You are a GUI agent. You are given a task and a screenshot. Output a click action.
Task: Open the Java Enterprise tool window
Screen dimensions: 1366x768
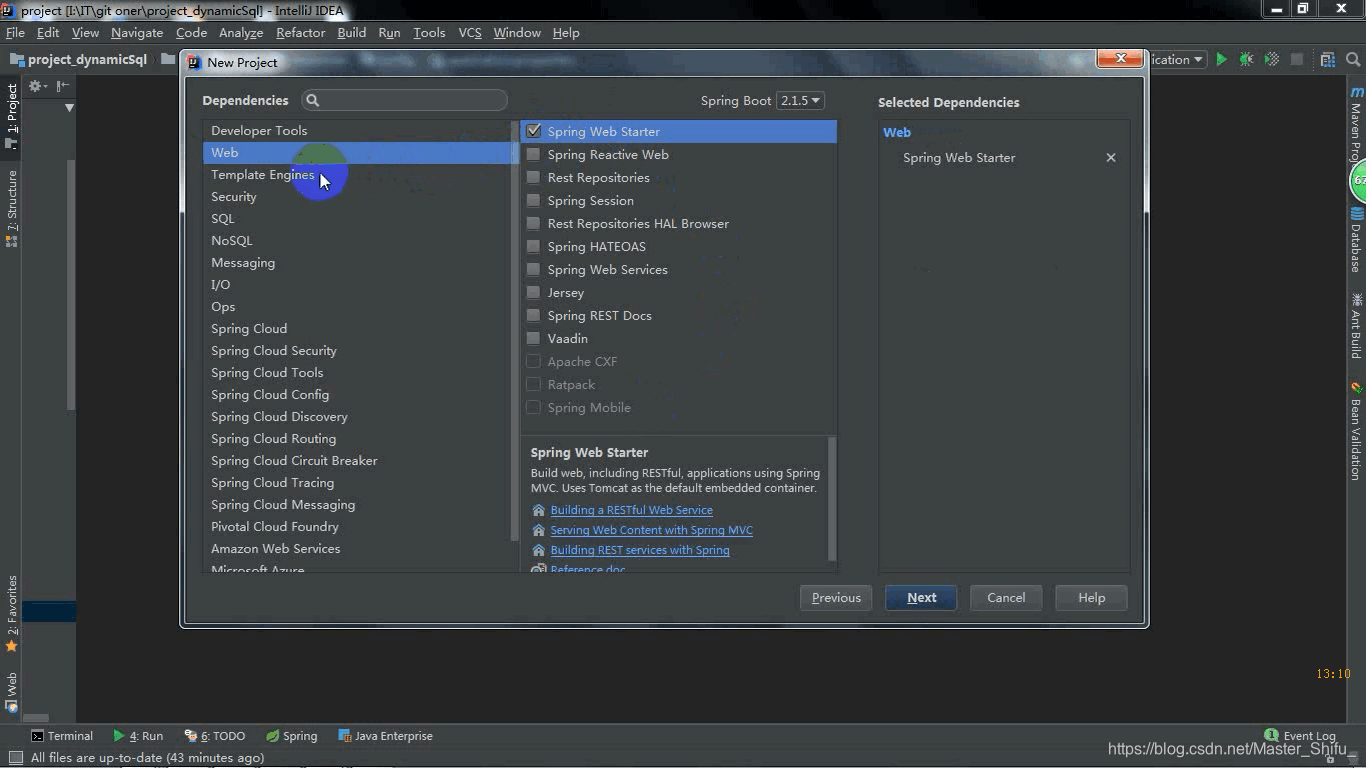[385, 736]
